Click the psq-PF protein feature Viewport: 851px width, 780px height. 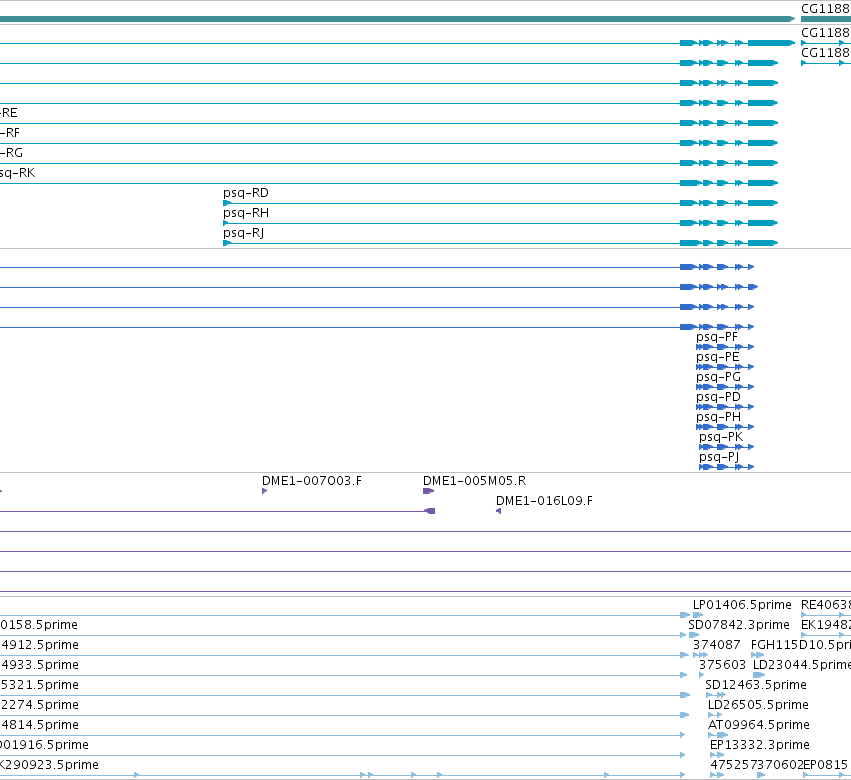725,347
